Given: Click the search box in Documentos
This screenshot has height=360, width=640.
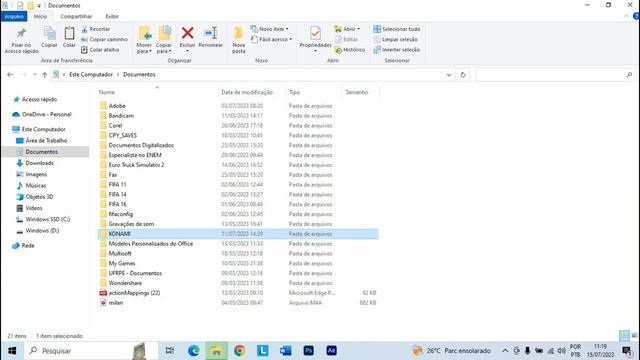Looking at the screenshot, I should pyautogui.click(x=555, y=75).
